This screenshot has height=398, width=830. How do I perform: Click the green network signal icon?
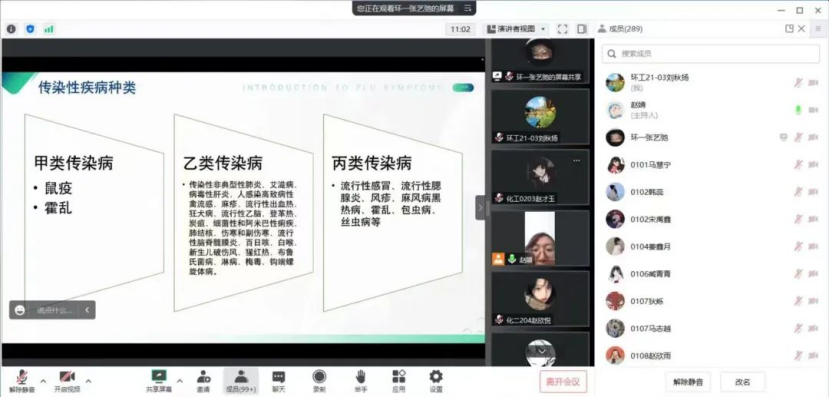pyautogui.click(x=49, y=29)
